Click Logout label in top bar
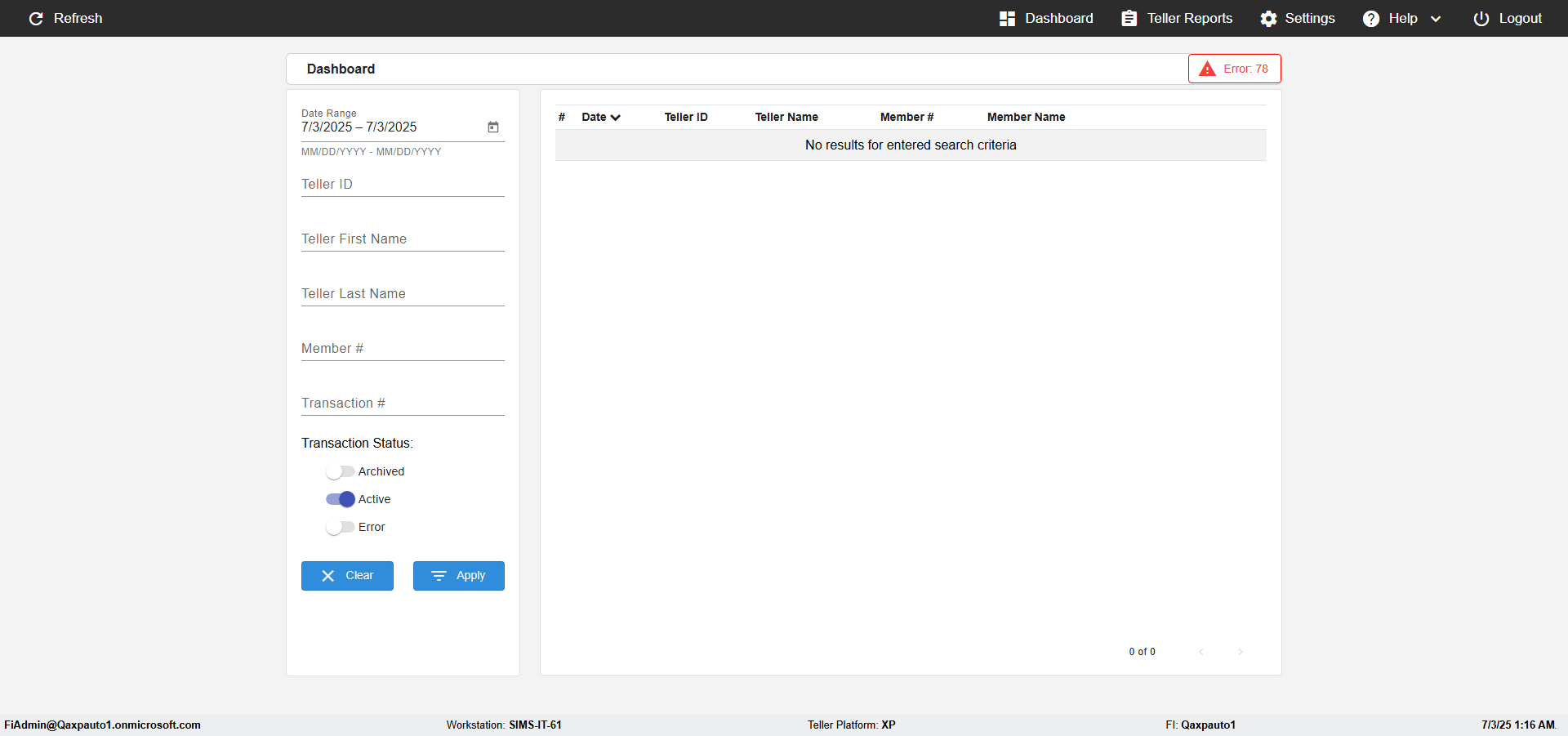This screenshot has height=736, width=1568. pyautogui.click(x=1520, y=18)
